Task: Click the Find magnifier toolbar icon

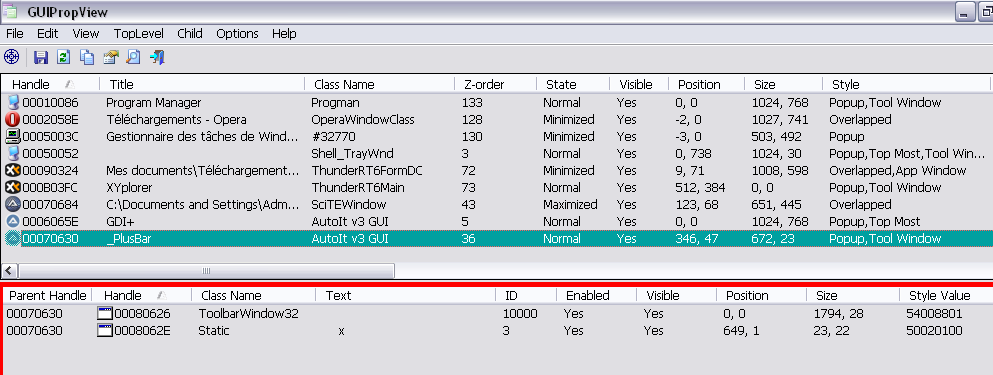Action: coord(133,58)
